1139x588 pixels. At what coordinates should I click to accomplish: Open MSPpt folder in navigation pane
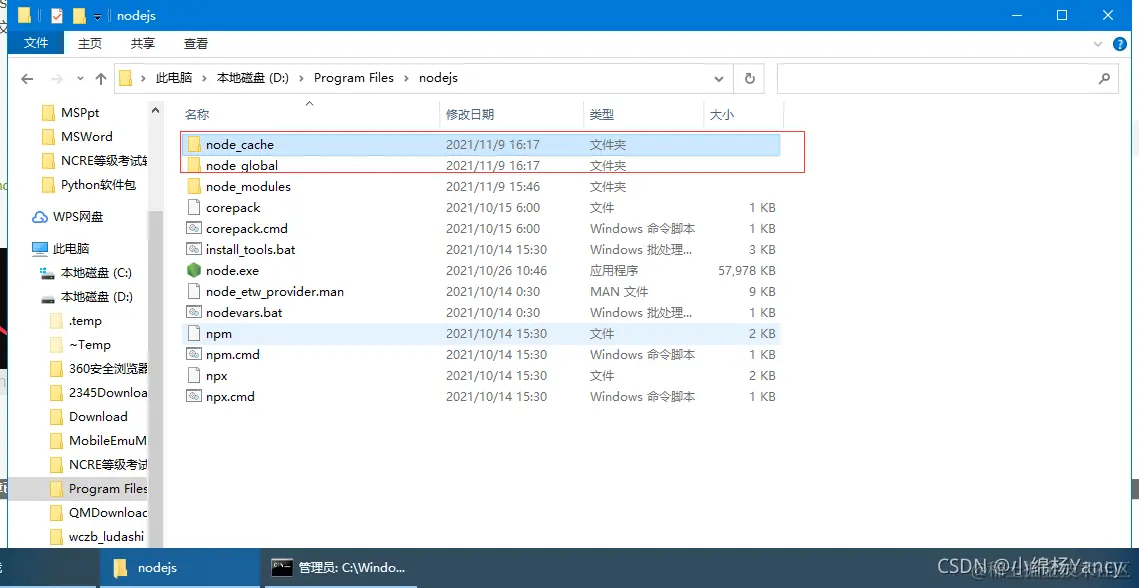click(x=80, y=113)
